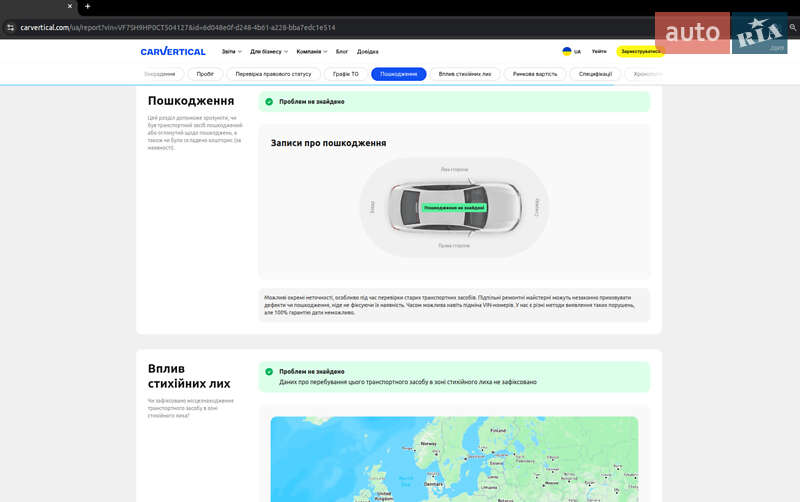Open the Блог page link
800x502 pixels.
click(342, 52)
